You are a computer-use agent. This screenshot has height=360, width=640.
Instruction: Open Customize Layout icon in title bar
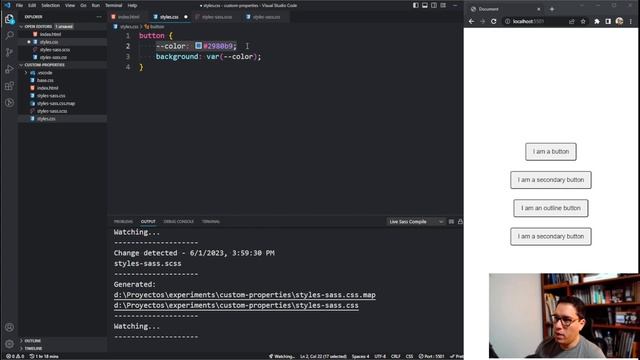point(443,5)
